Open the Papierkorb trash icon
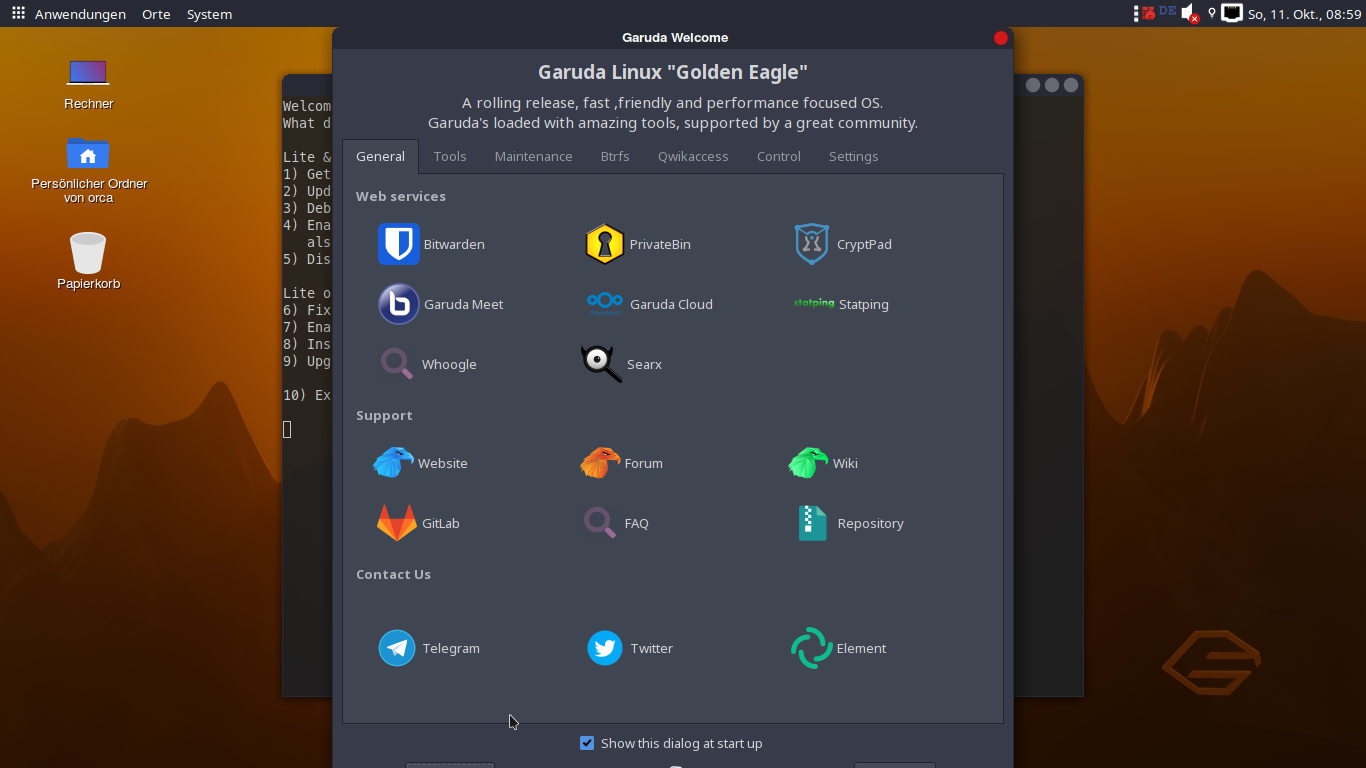The image size is (1366, 768). pyautogui.click(x=88, y=260)
